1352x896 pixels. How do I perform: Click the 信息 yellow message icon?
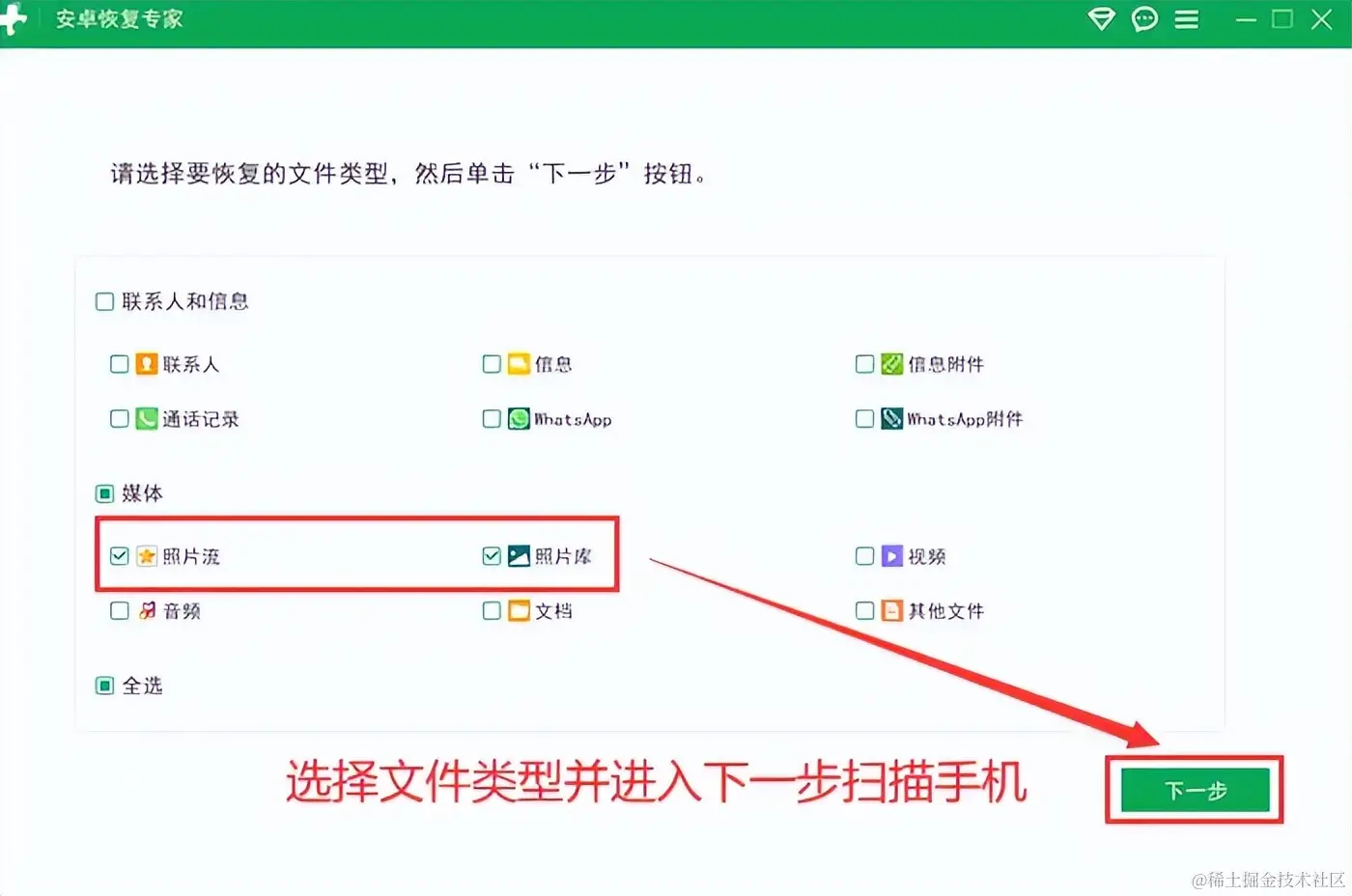coord(519,364)
